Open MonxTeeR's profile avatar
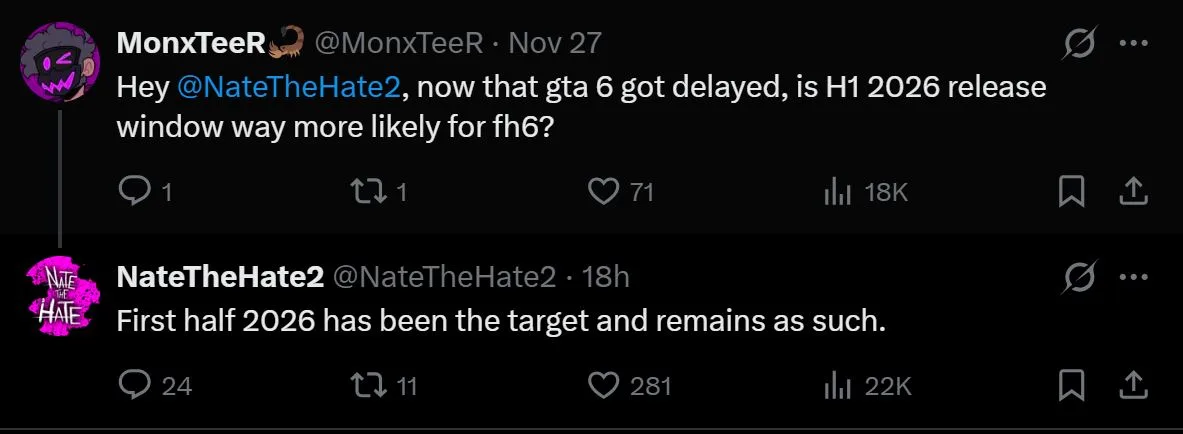The width and height of the screenshot is (1183, 434). tap(61, 62)
